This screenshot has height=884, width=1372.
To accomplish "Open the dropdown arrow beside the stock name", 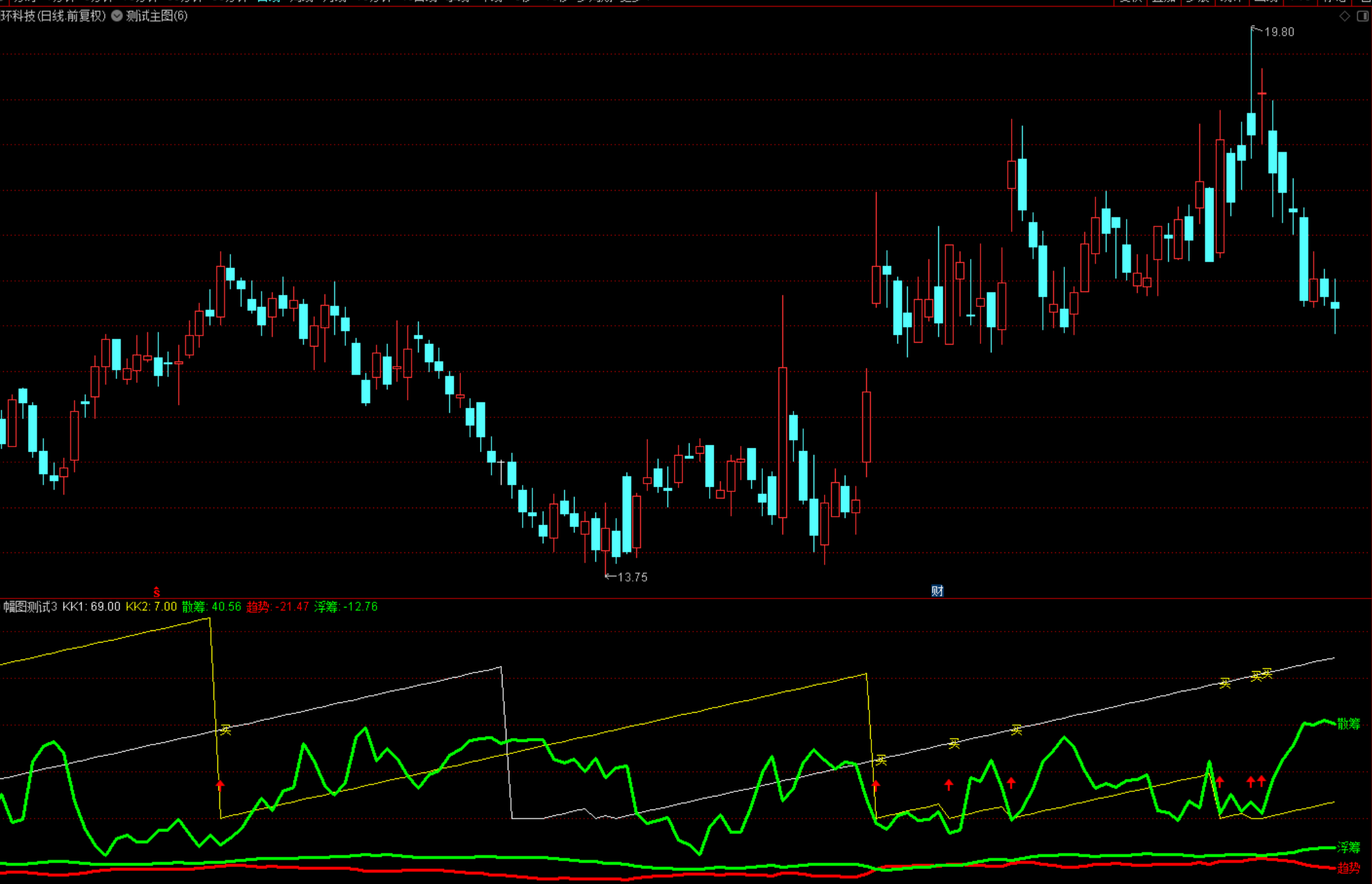I will 117,16.
